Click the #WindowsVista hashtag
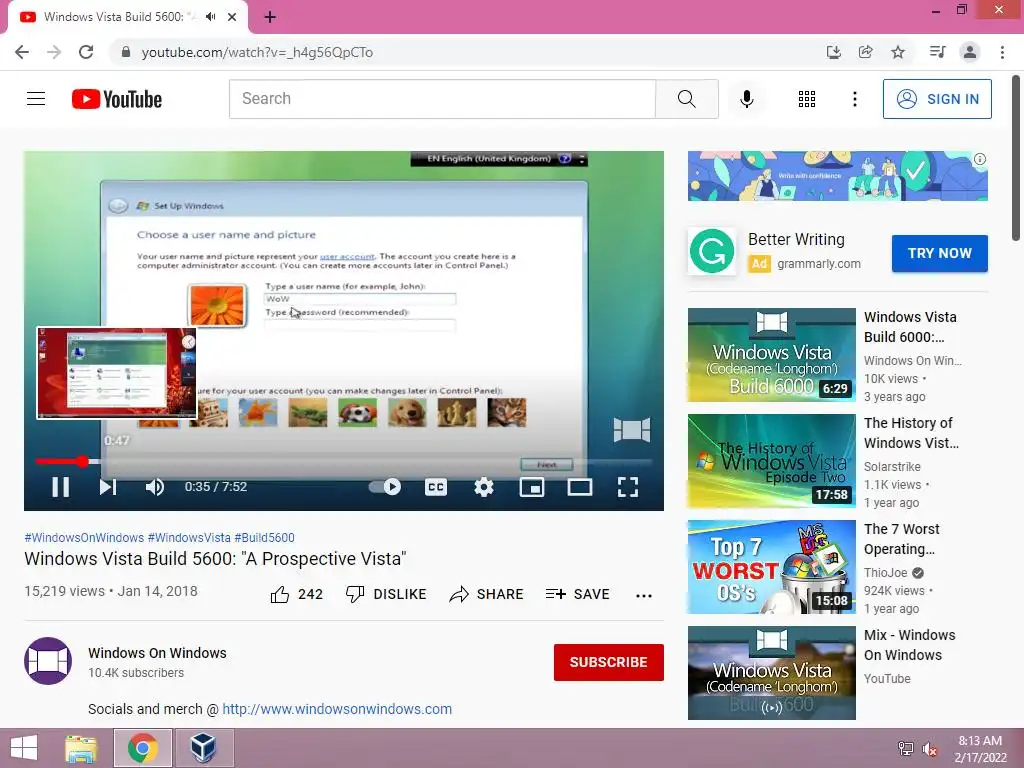Image resolution: width=1024 pixels, height=768 pixels. coord(189,537)
